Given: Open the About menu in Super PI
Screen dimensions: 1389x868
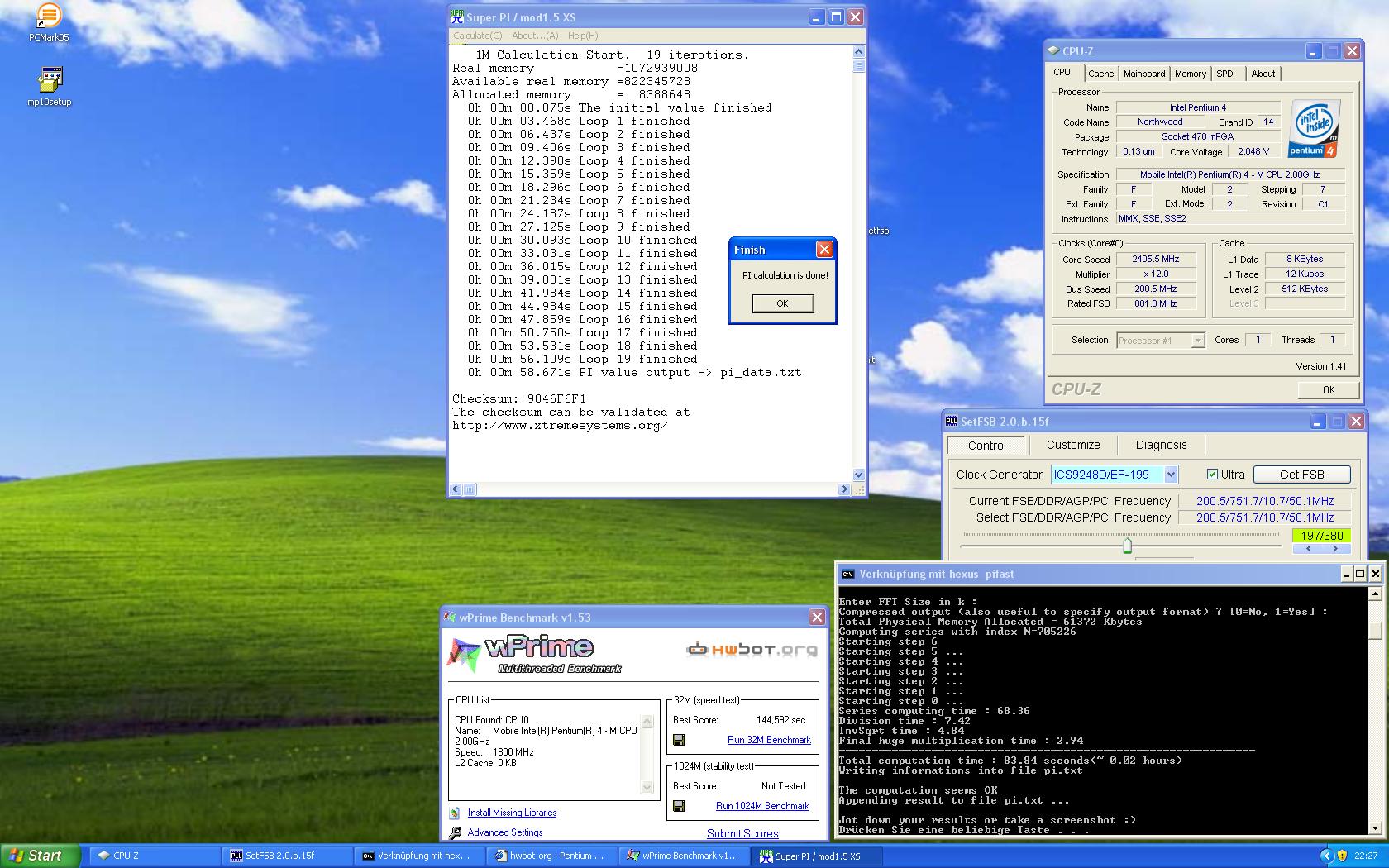Looking at the screenshot, I should point(535,36).
